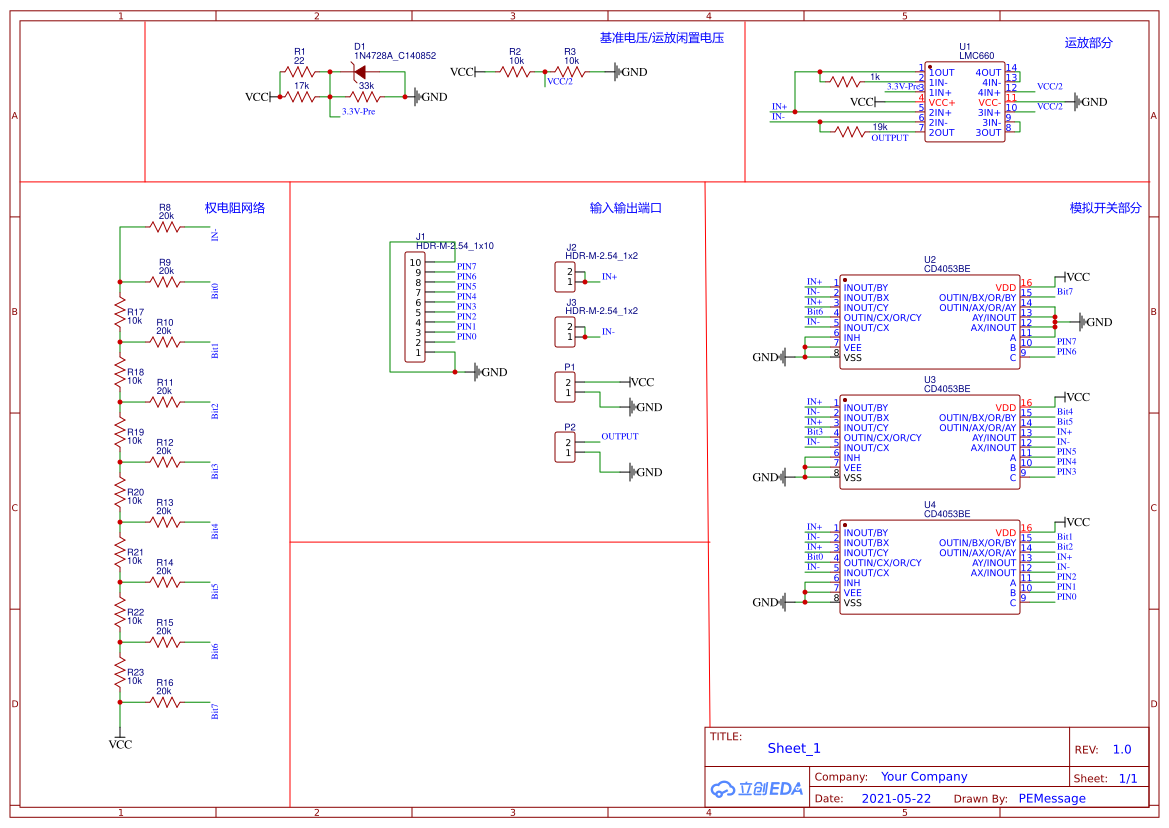Click the IN+ net label beside J2
The width and height of the screenshot is (1169, 828).
tap(609, 276)
